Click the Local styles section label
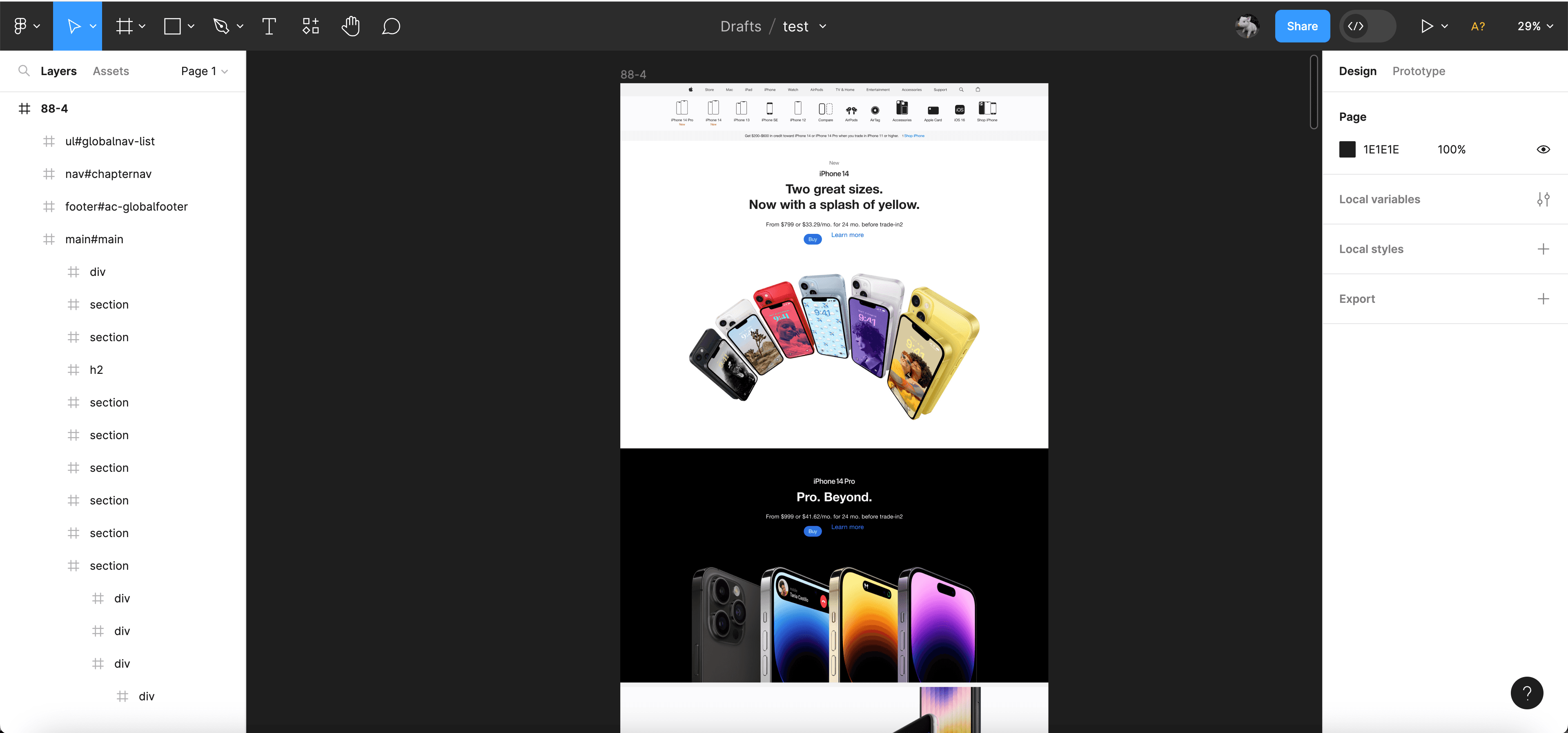The image size is (1568, 733). pos(1371,249)
